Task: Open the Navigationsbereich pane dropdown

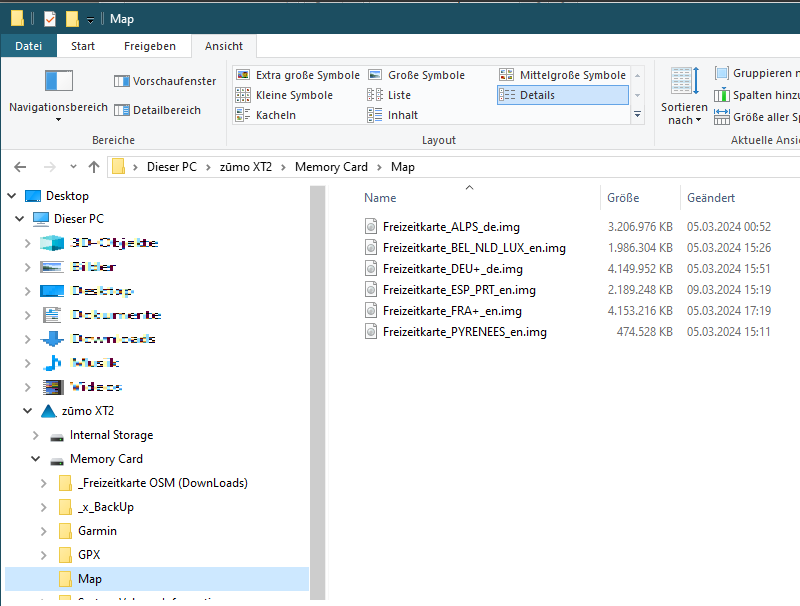Action: click(x=58, y=96)
